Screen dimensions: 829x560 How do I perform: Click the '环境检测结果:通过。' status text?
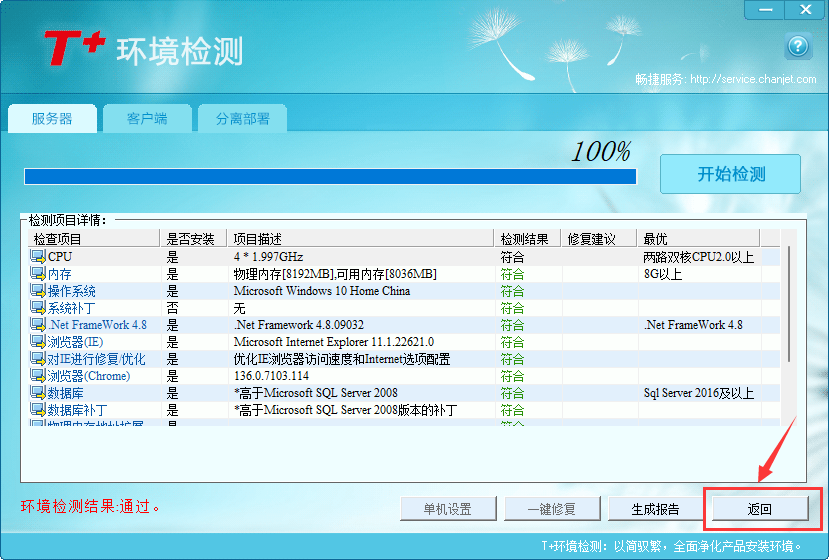click(x=90, y=507)
